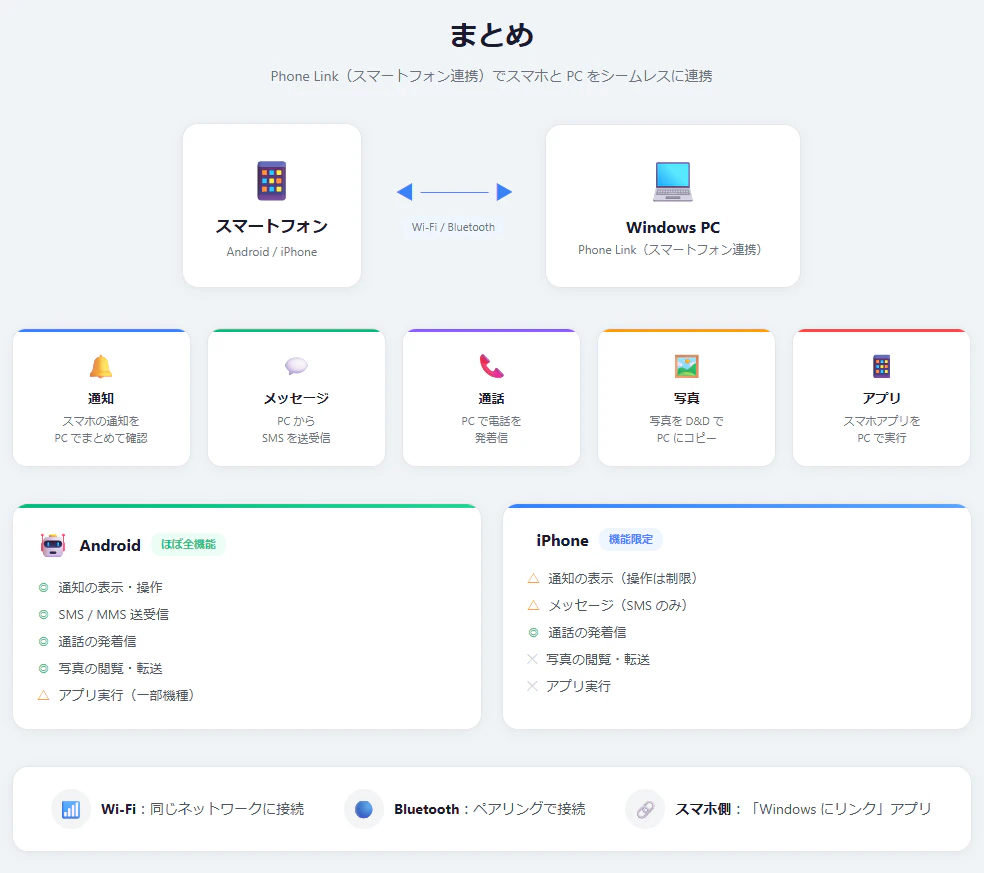Click Bluetooth：ペアリングで接続 text
984x873 pixels.
(490, 809)
